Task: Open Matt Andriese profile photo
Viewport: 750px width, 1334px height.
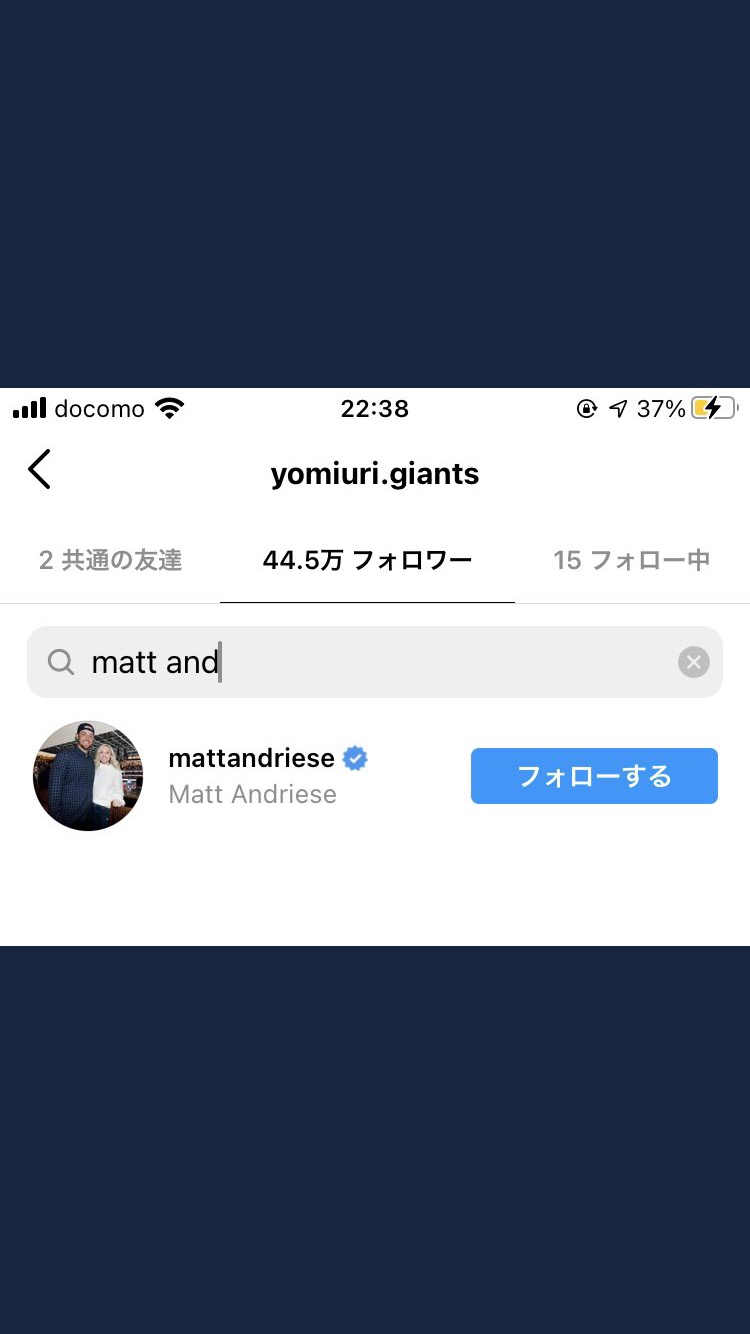Action: tap(88, 776)
